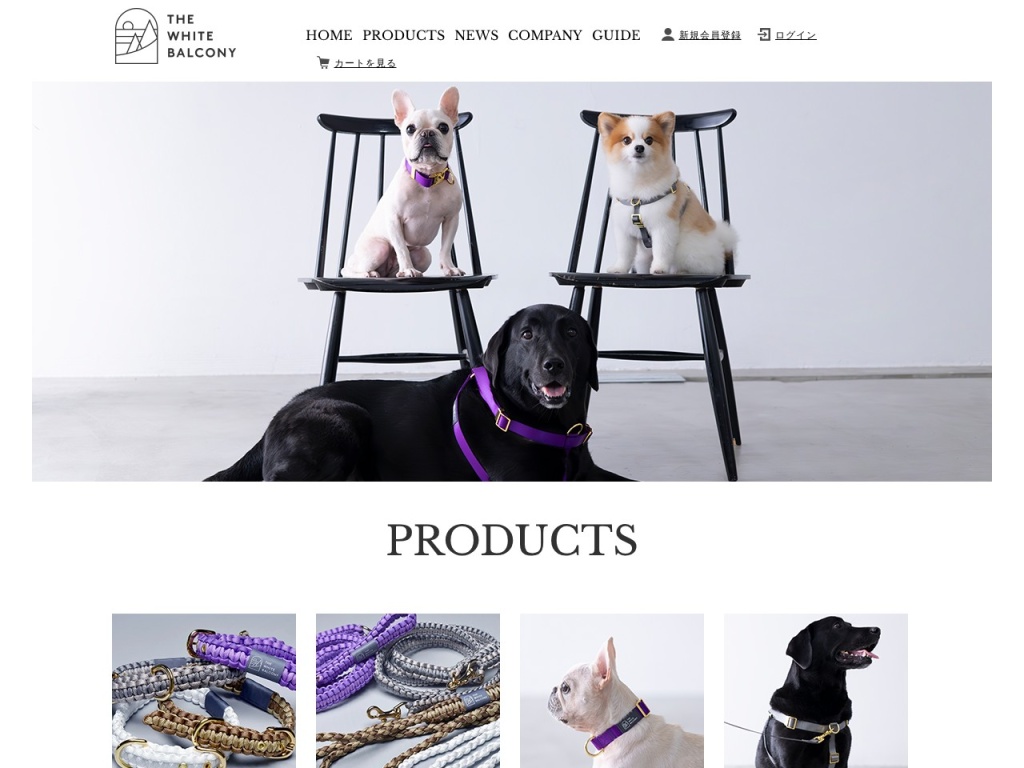Image resolution: width=1024 pixels, height=768 pixels.
Task: Open the braided collars product thumbnail
Action: pyautogui.click(x=204, y=690)
